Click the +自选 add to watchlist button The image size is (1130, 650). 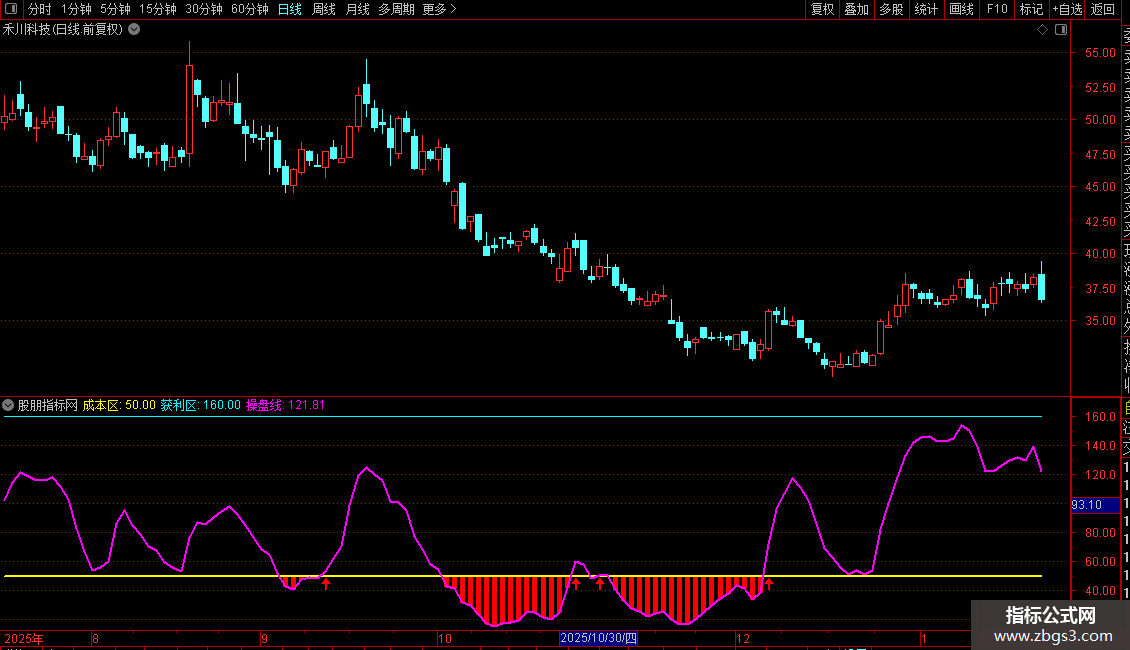(1066, 9)
